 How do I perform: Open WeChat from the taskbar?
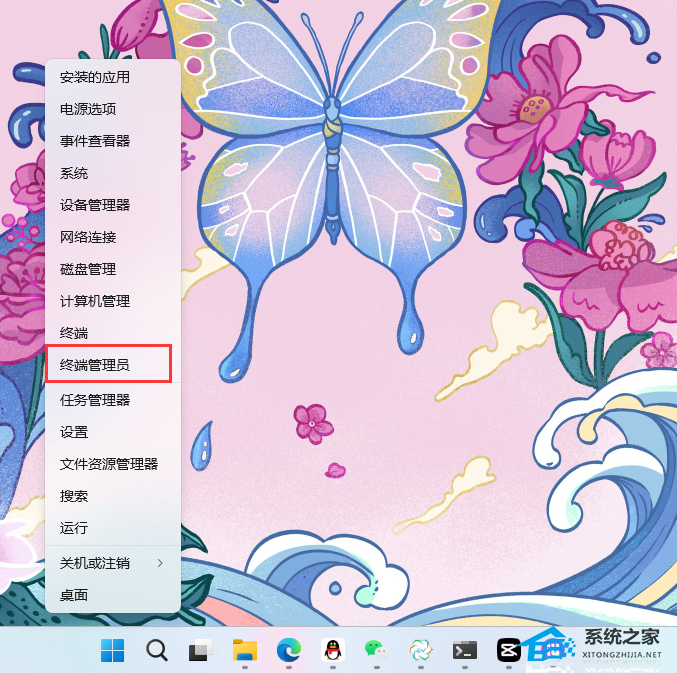376,650
